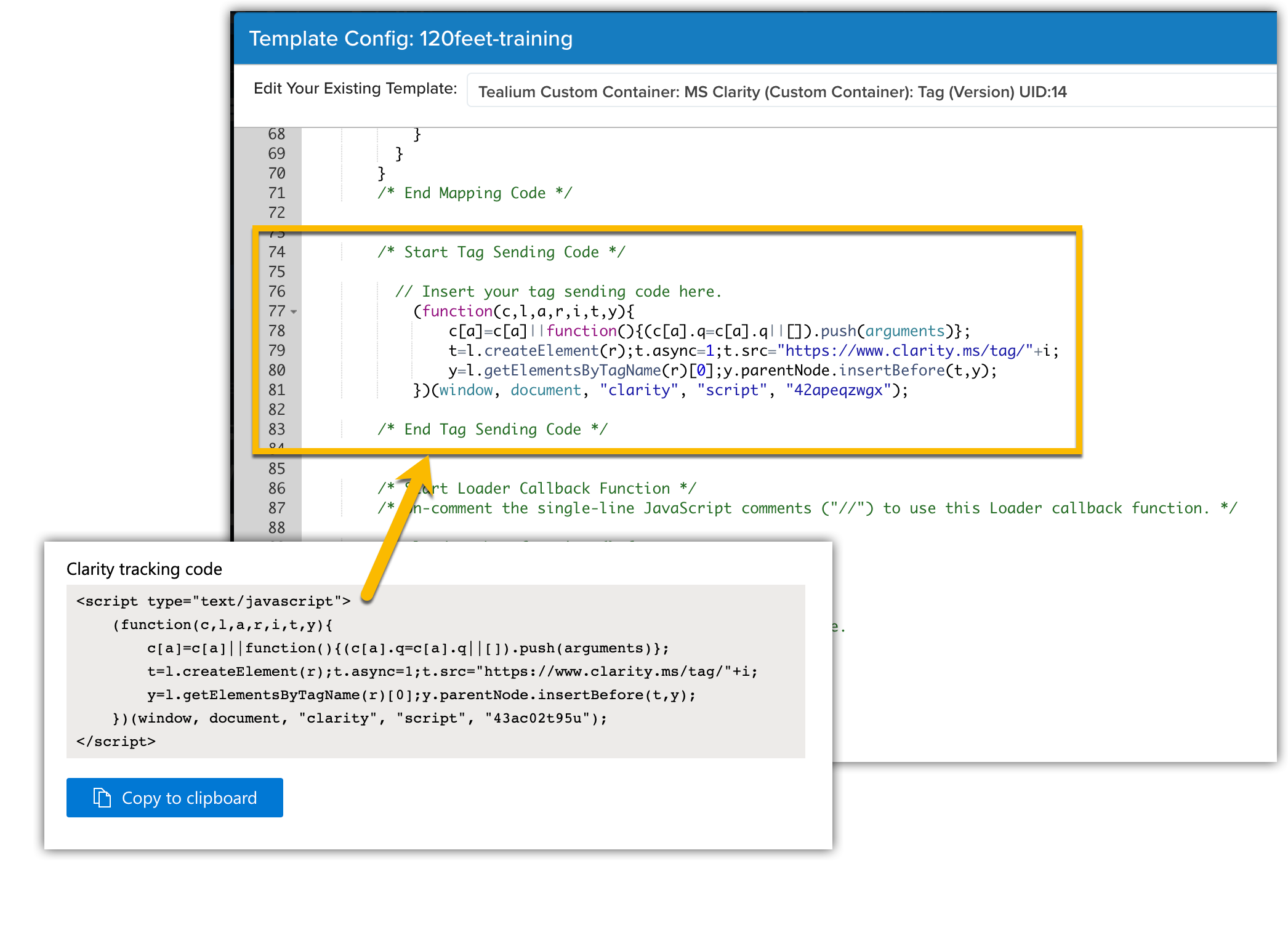Click the "Start Tag Sending Code" comment line
1288x938 pixels.
point(501,252)
